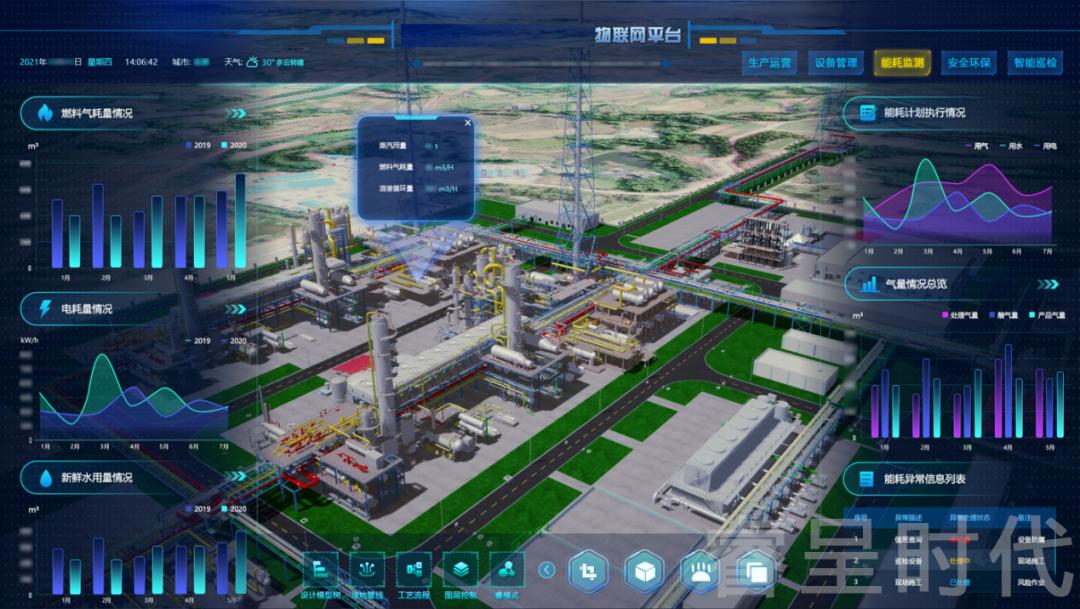Expand 气量情况总览 panel using its arrows
The image size is (1080, 609).
(x=1047, y=284)
